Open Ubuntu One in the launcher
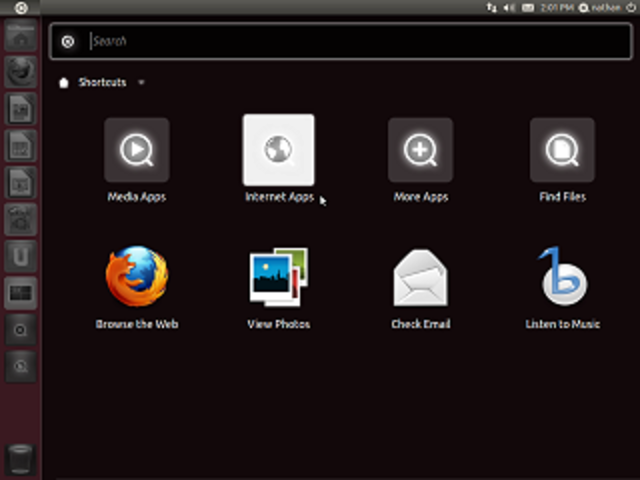 pos(21,256)
